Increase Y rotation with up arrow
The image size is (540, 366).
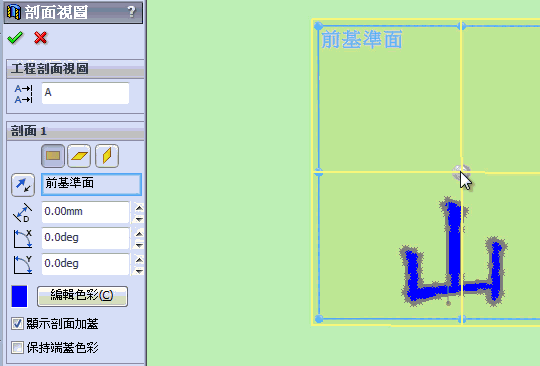[139, 260]
